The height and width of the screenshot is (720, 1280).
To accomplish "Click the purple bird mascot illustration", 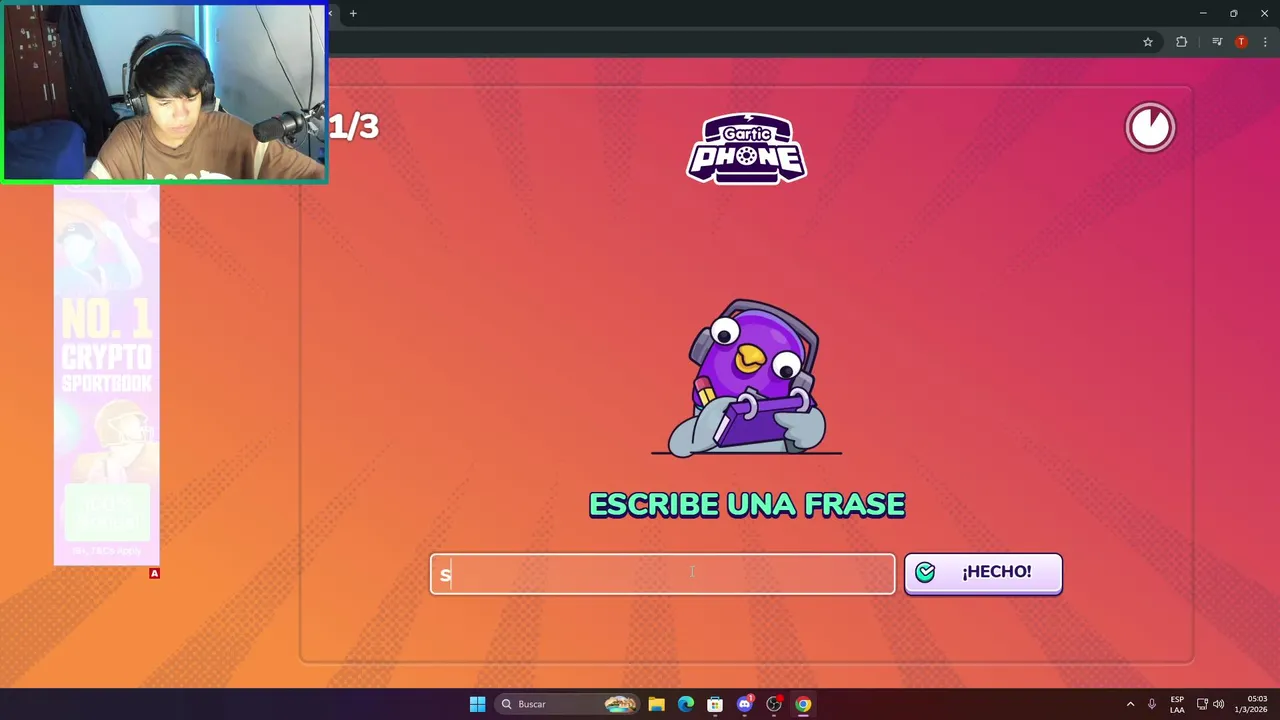I will (x=747, y=378).
